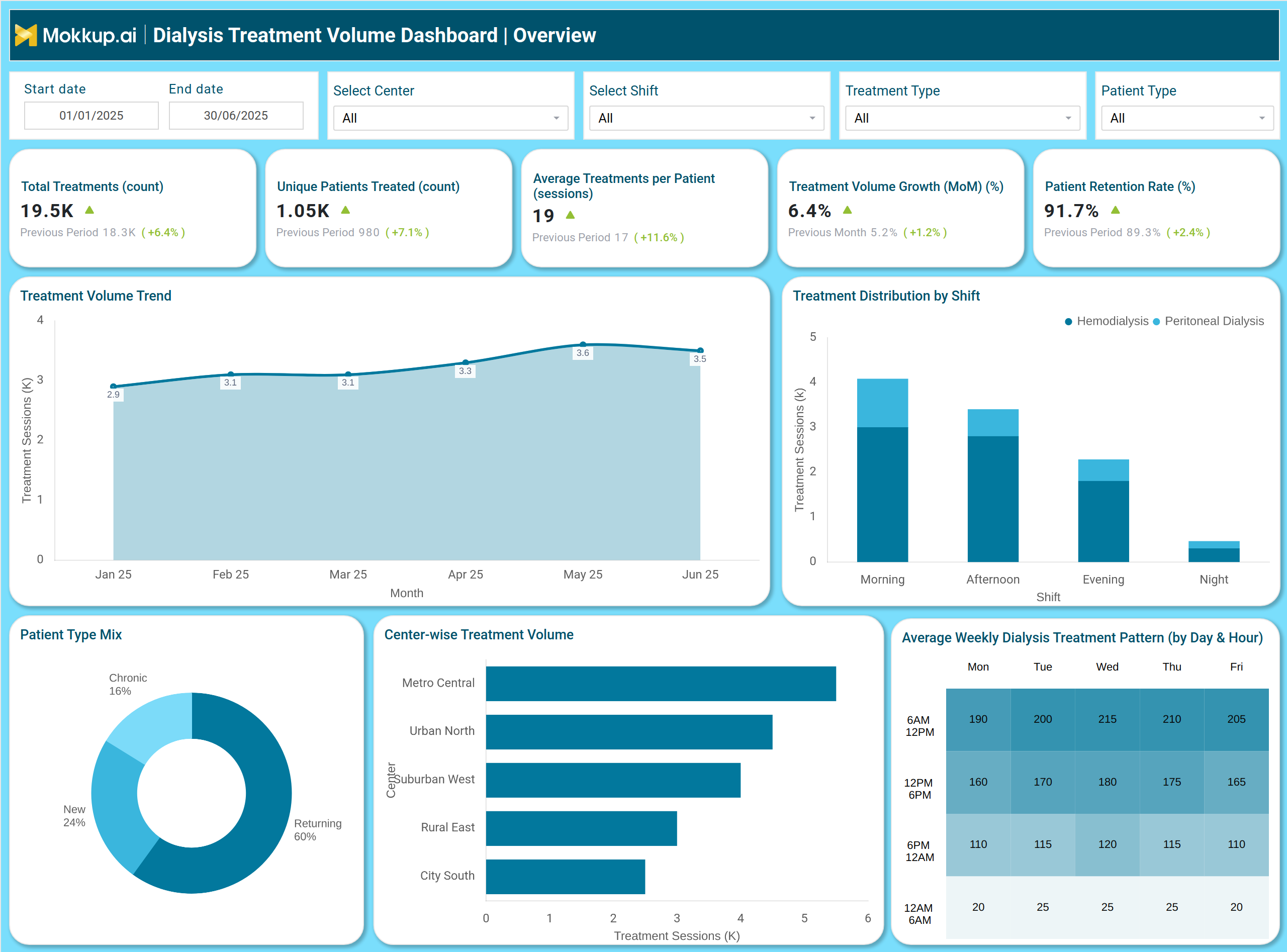This screenshot has width=1287, height=952.
Task: Click Previous Period 18.3K comparison text
Action: click(x=78, y=232)
